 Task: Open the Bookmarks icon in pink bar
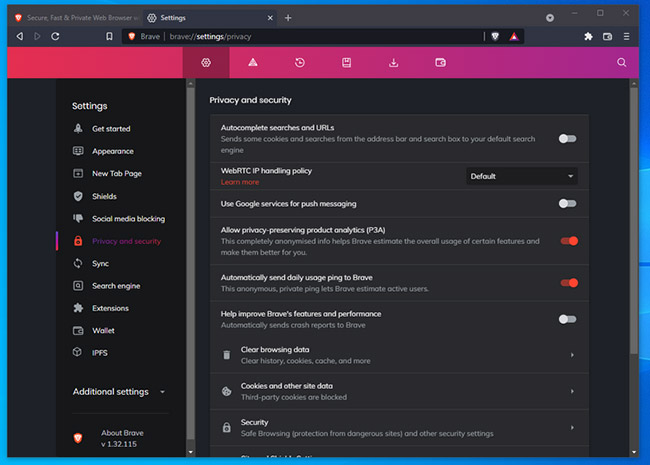tap(347, 63)
